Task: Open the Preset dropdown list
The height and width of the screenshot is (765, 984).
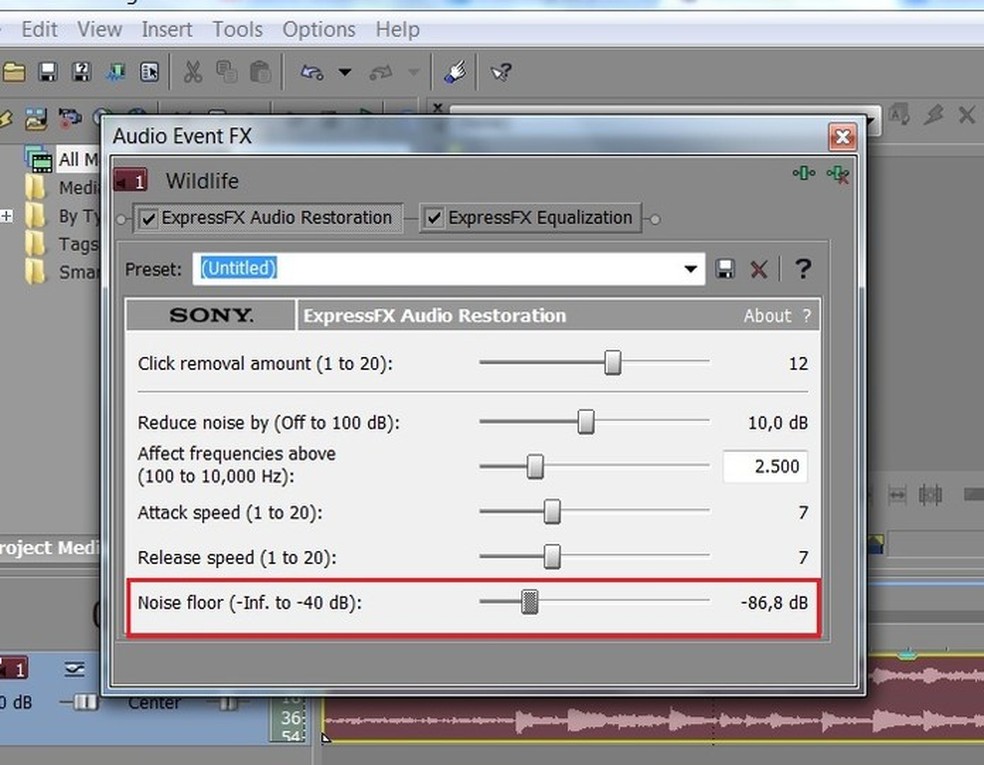Action: click(690, 269)
